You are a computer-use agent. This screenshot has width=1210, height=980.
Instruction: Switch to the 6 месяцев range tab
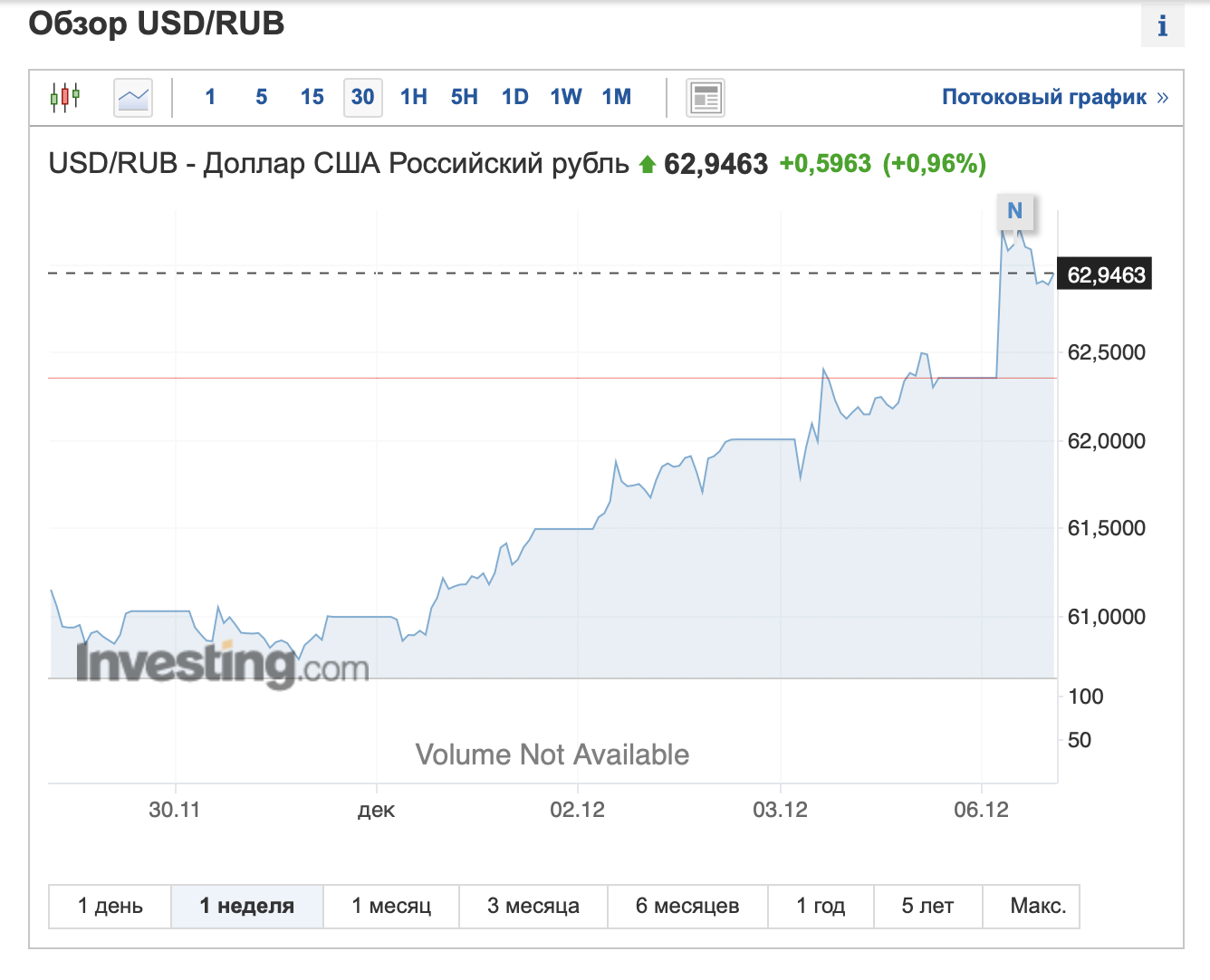click(x=687, y=906)
